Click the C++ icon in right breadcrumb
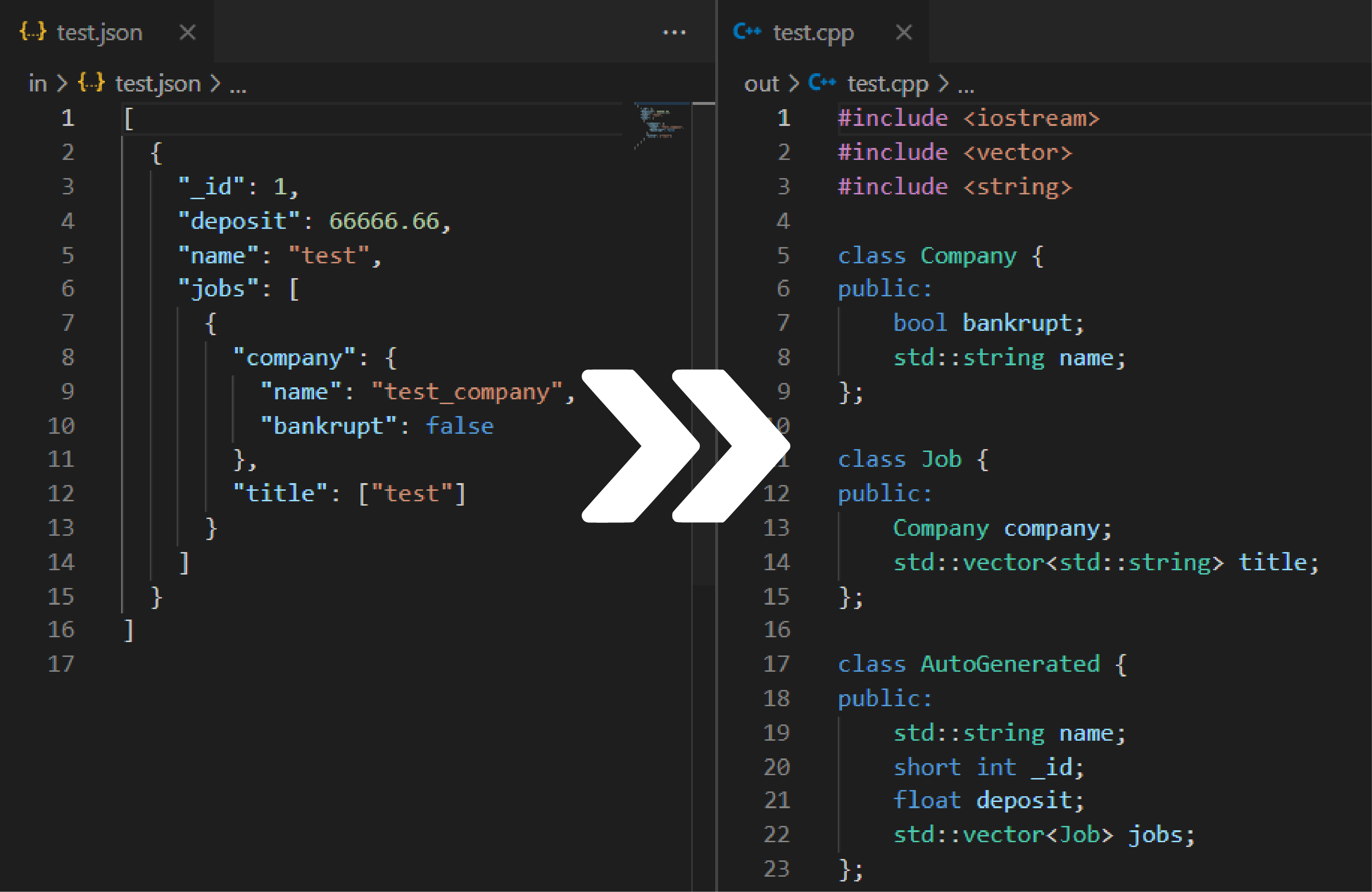Screen dimensions: 1372x892 click(821, 83)
